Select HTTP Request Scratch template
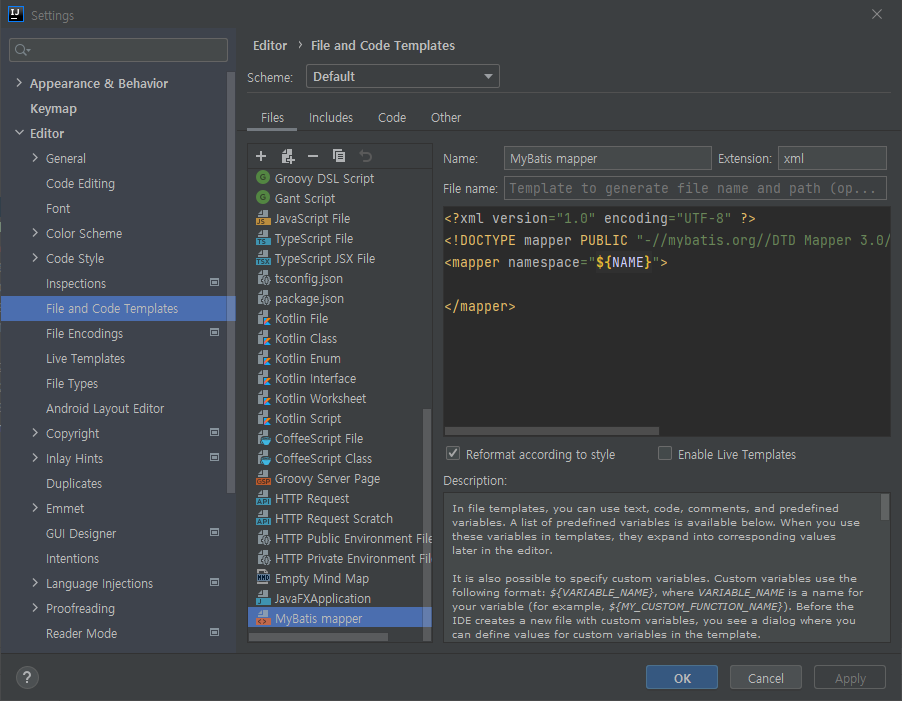The height and width of the screenshot is (701, 902). coord(334,518)
